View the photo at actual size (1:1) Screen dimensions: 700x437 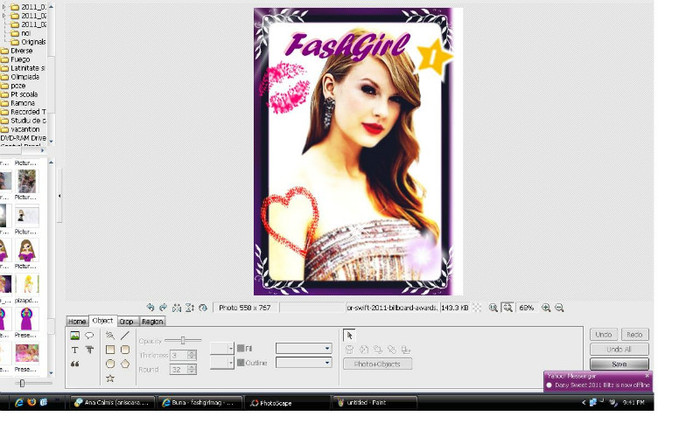(493, 308)
